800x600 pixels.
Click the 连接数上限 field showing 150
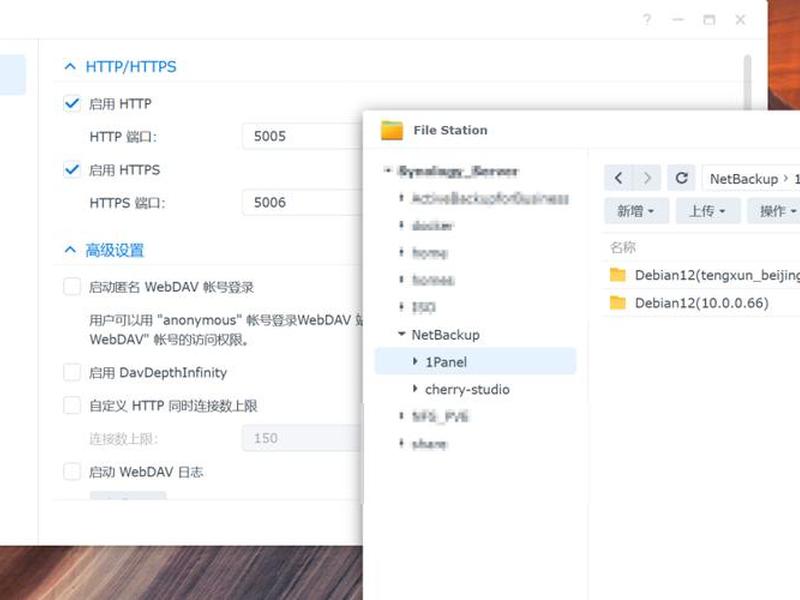(x=302, y=438)
